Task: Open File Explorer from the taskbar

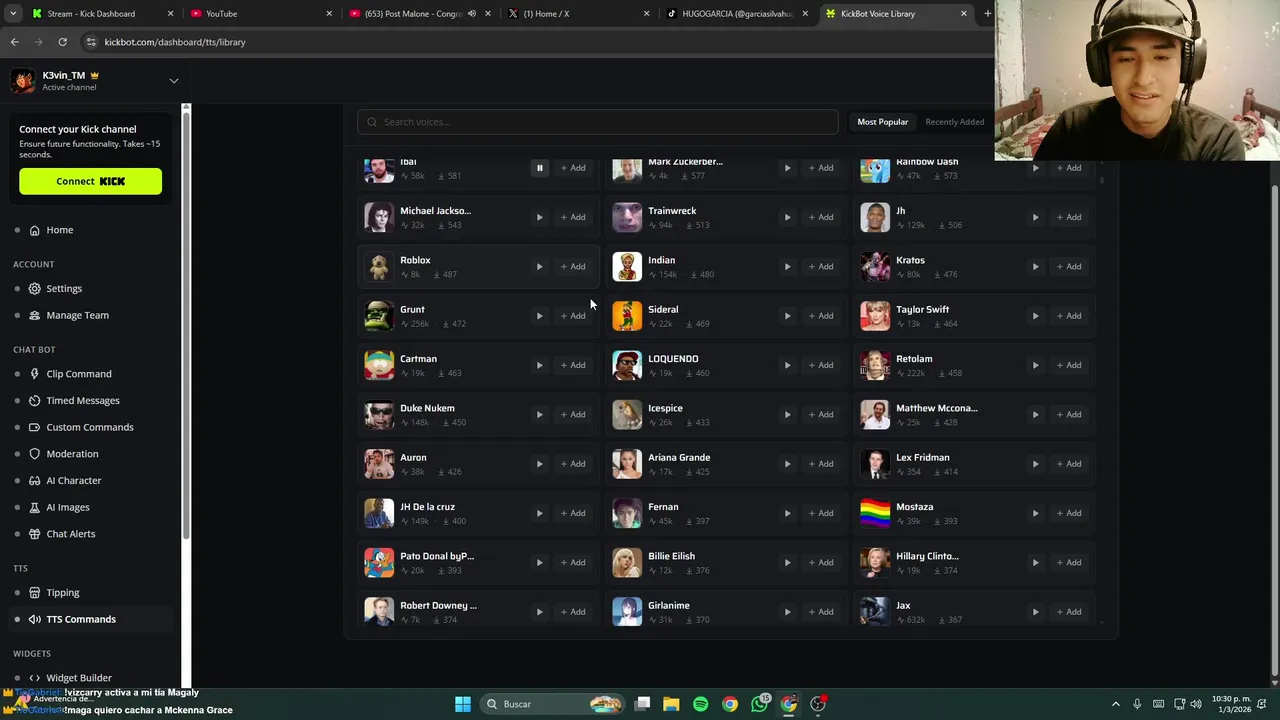Action: 671,704
